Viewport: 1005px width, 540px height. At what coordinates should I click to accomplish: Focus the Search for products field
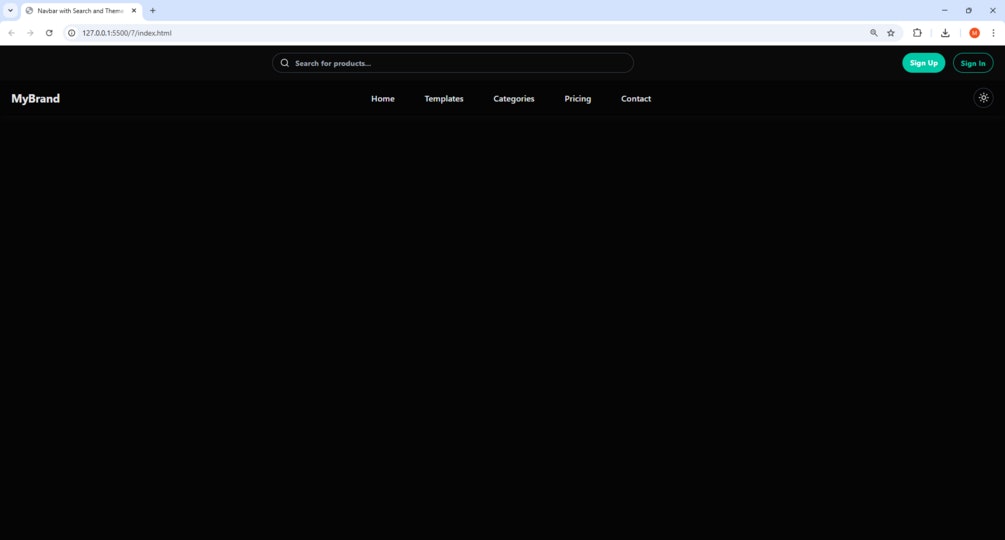click(x=453, y=63)
